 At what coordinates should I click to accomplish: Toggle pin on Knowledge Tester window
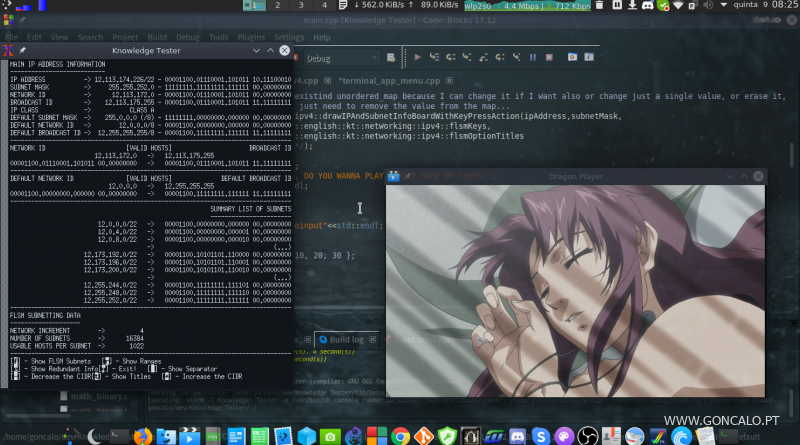(x=22, y=48)
